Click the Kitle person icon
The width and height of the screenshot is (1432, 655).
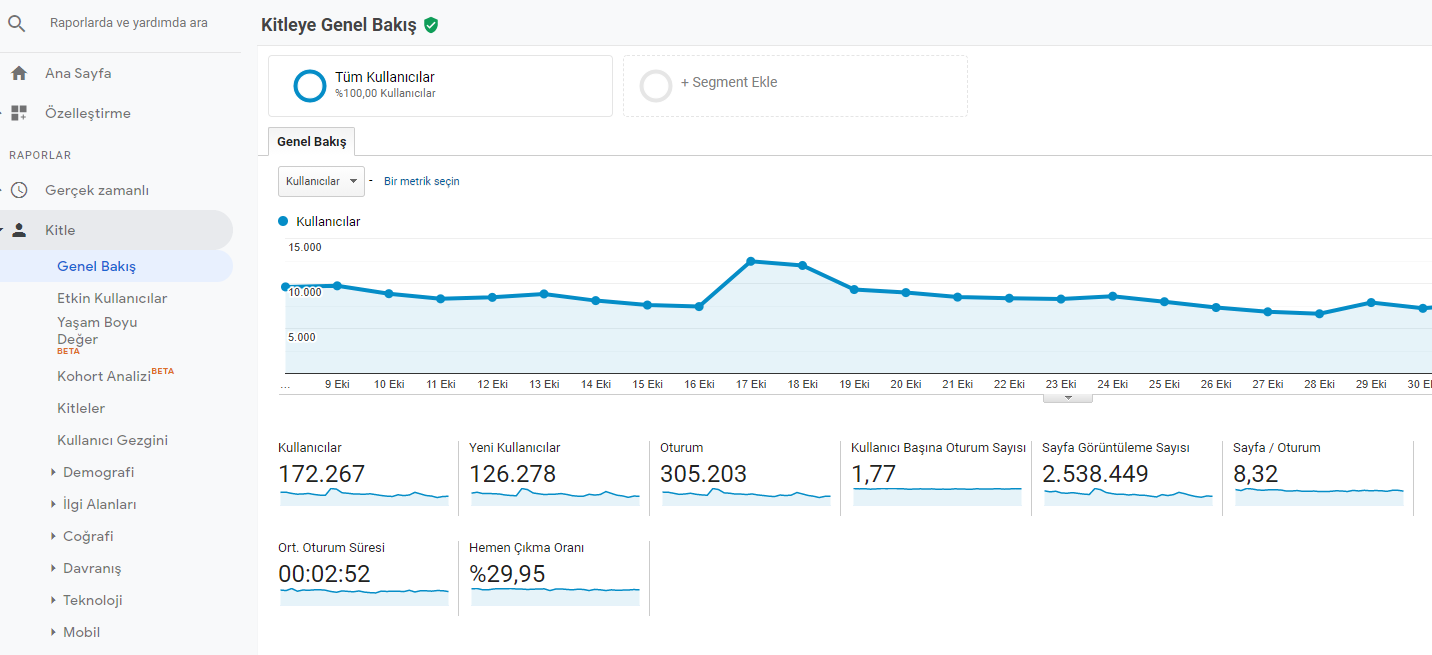(x=18, y=230)
